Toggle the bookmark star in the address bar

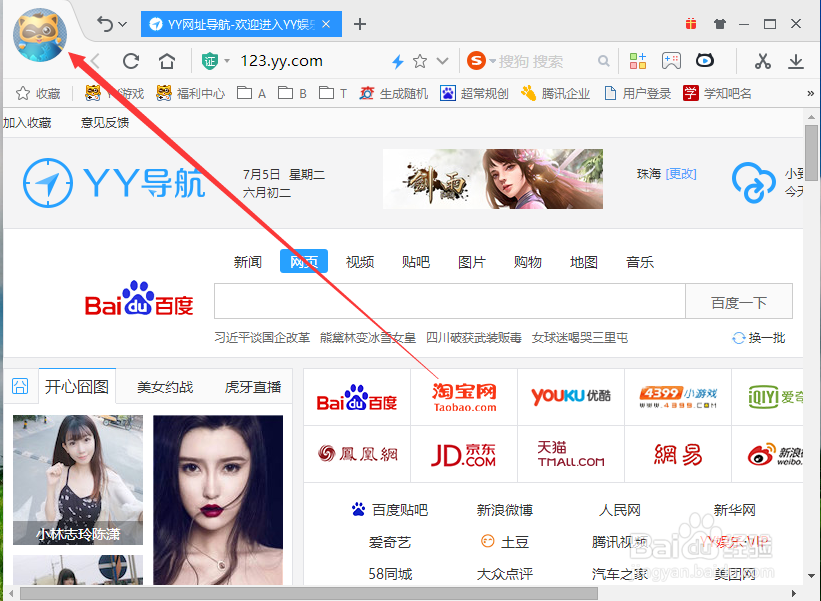[x=420, y=61]
